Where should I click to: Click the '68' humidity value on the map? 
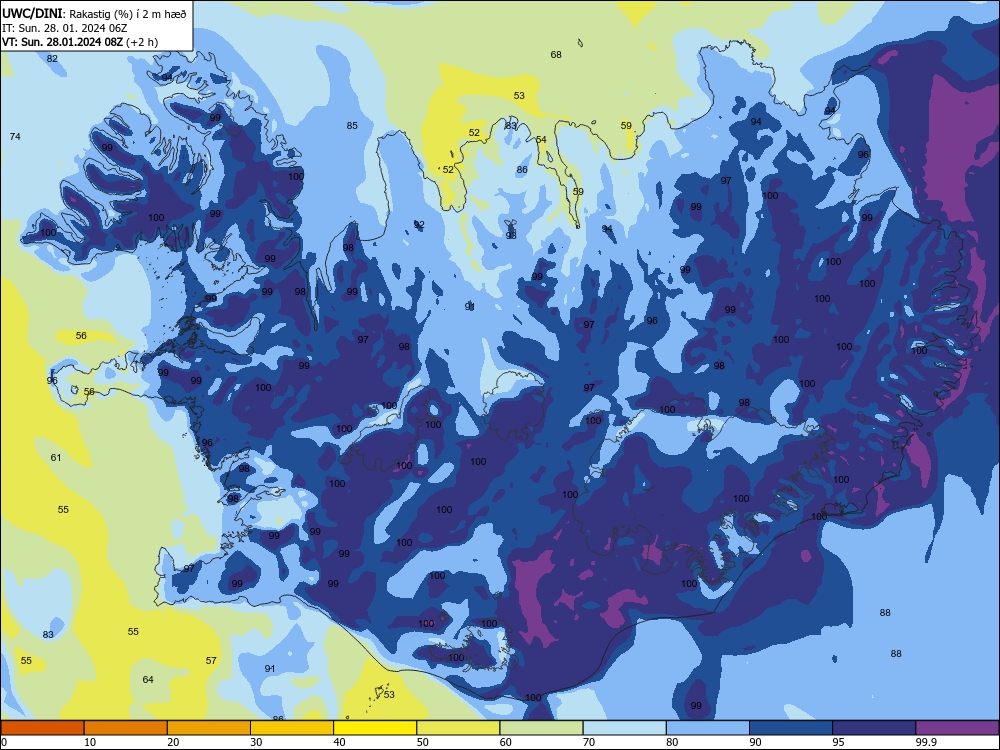point(556,55)
